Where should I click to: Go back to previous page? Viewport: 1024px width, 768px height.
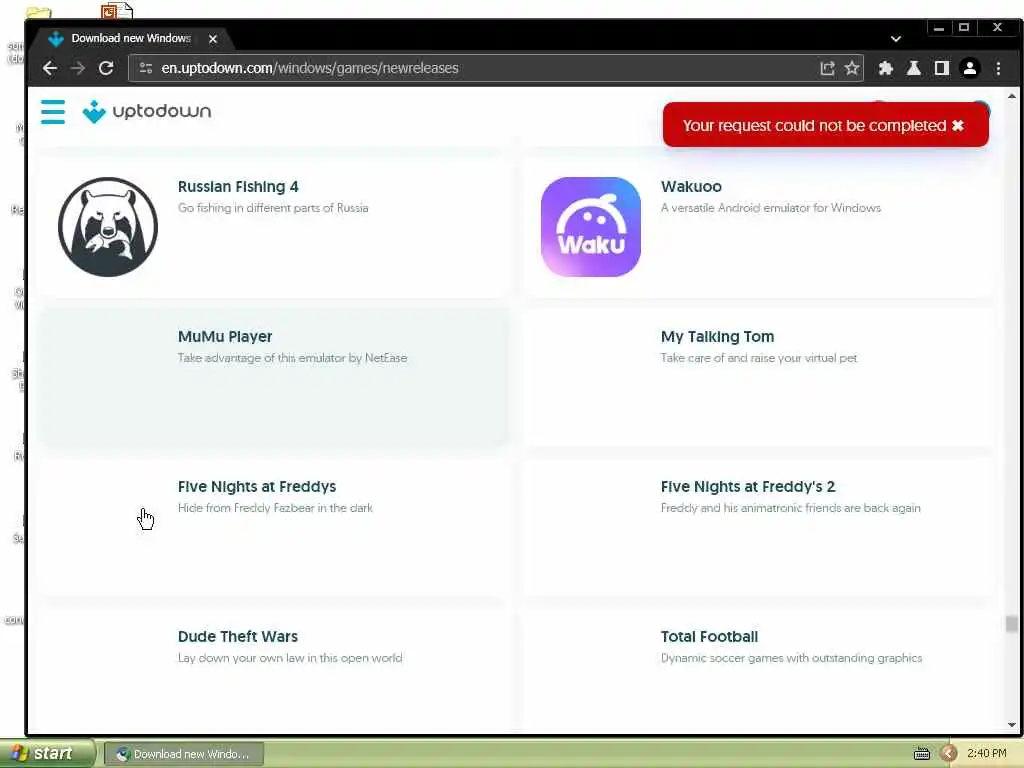[50, 68]
